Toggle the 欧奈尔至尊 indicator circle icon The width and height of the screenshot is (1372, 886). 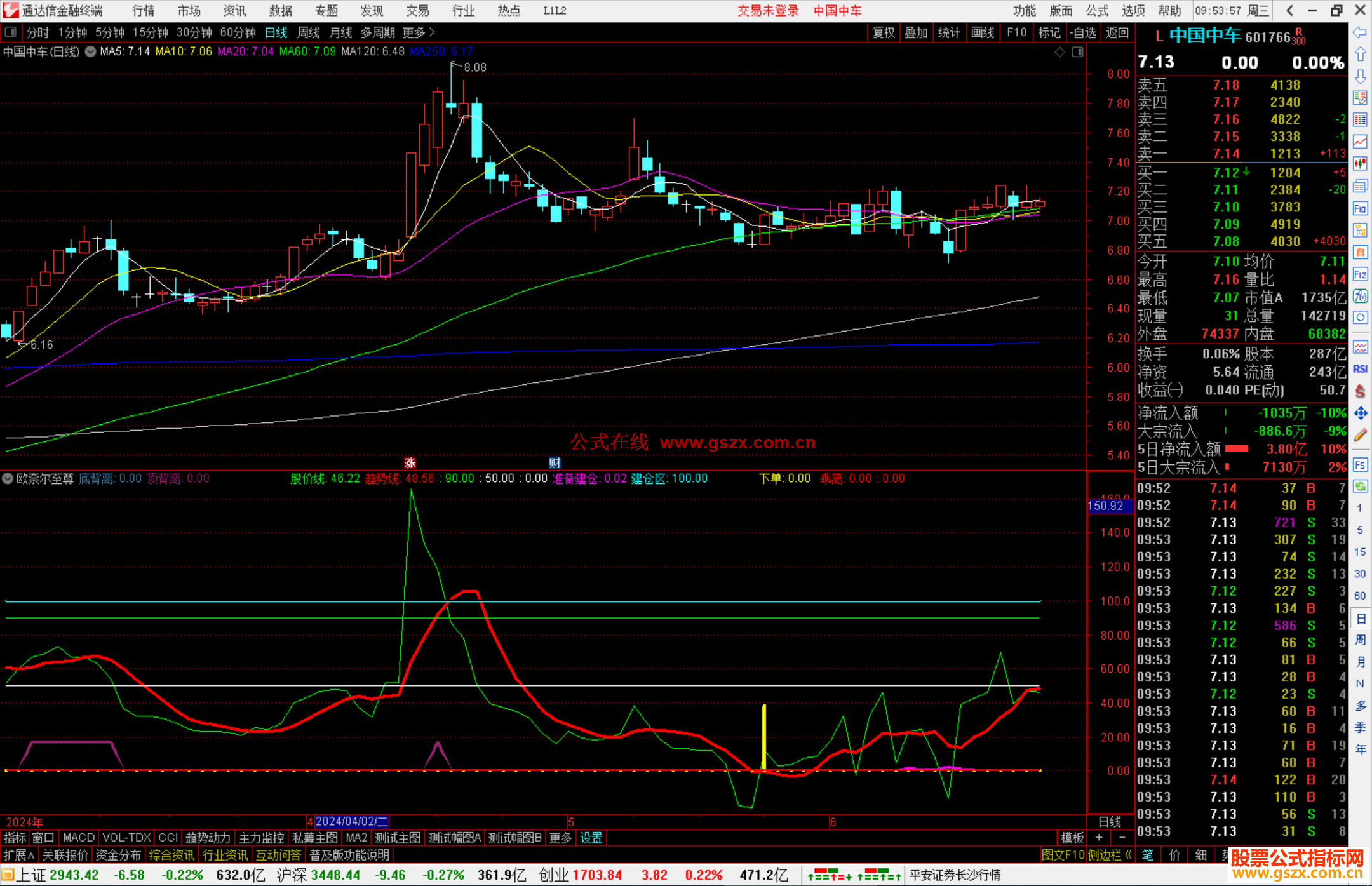click(8, 478)
